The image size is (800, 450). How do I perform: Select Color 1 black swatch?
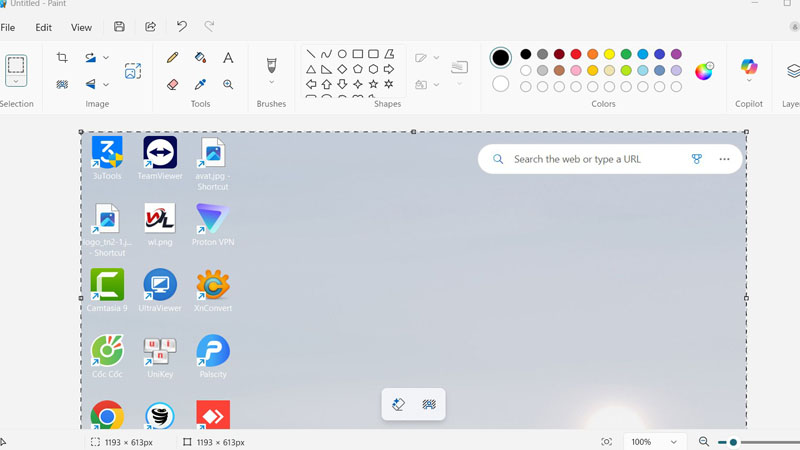pyautogui.click(x=501, y=58)
